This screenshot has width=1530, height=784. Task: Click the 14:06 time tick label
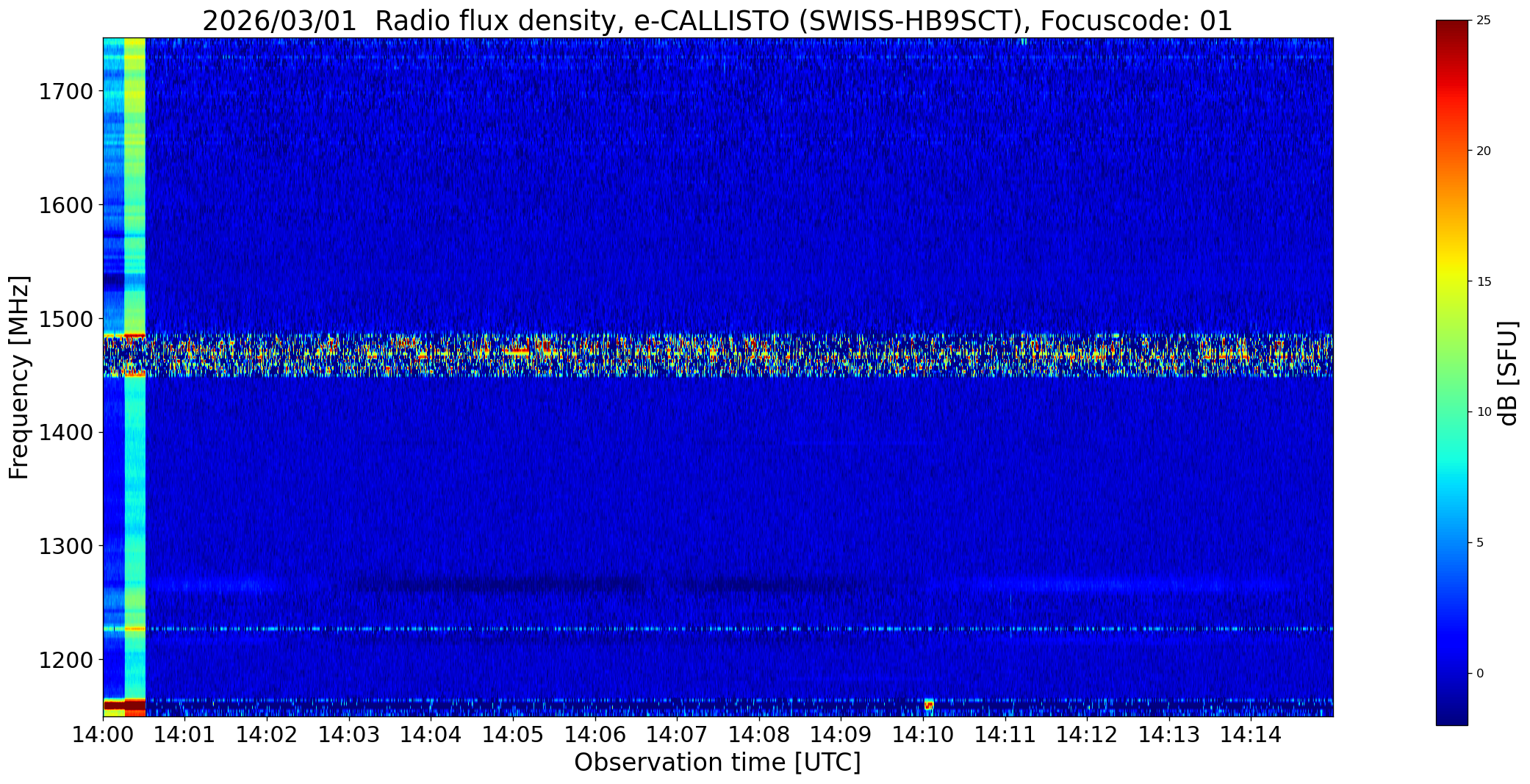tap(595, 734)
